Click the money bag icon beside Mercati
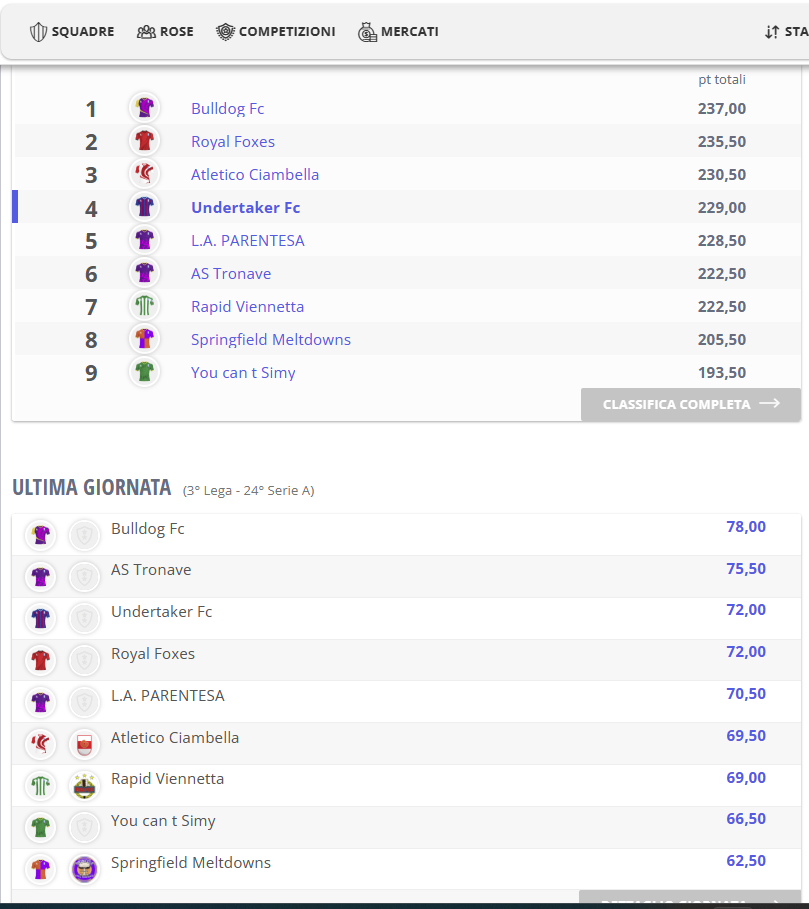Screen dimensions: 809x909 (367, 32)
